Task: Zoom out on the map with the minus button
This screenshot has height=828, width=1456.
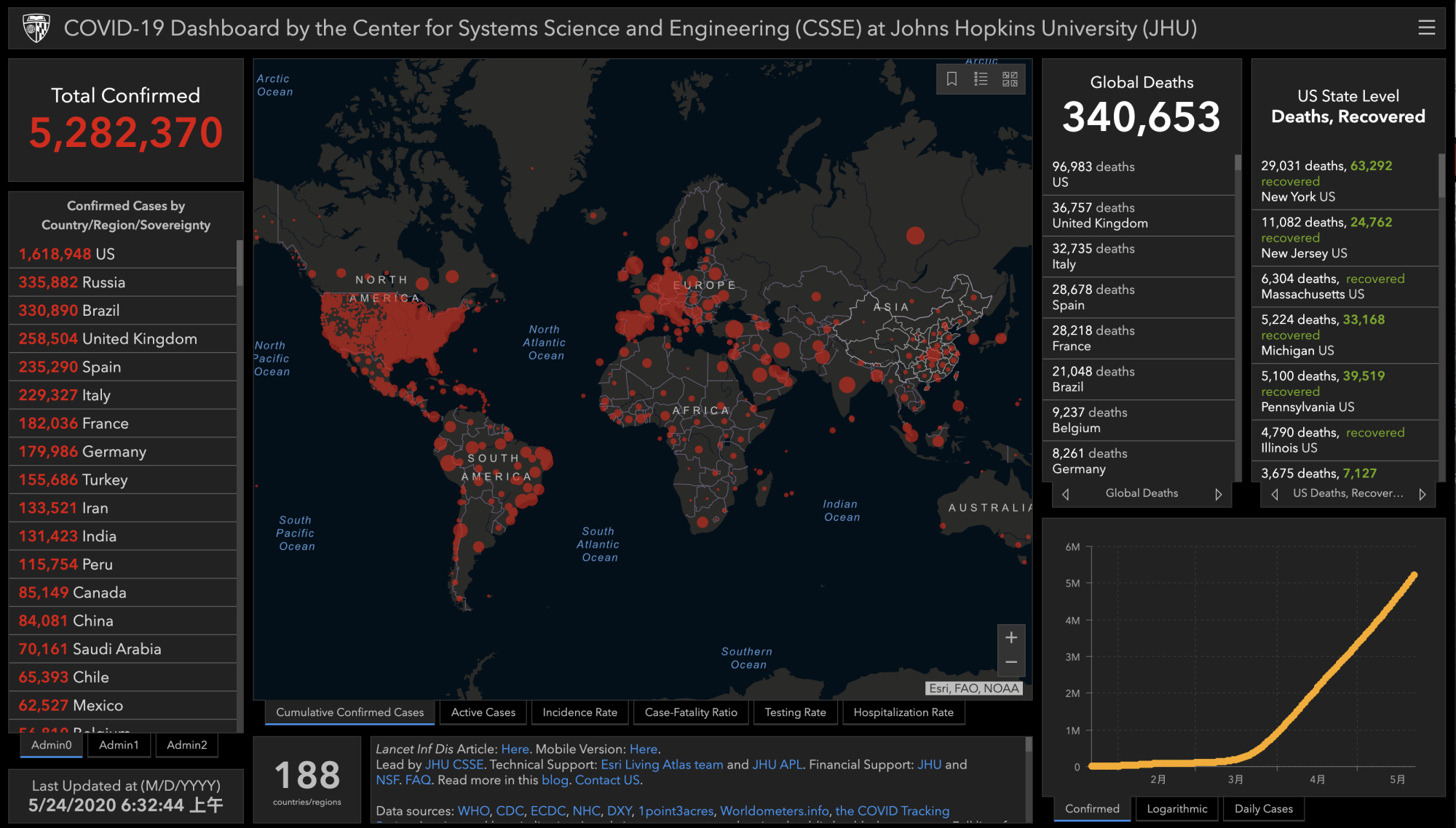Action: (1011, 662)
